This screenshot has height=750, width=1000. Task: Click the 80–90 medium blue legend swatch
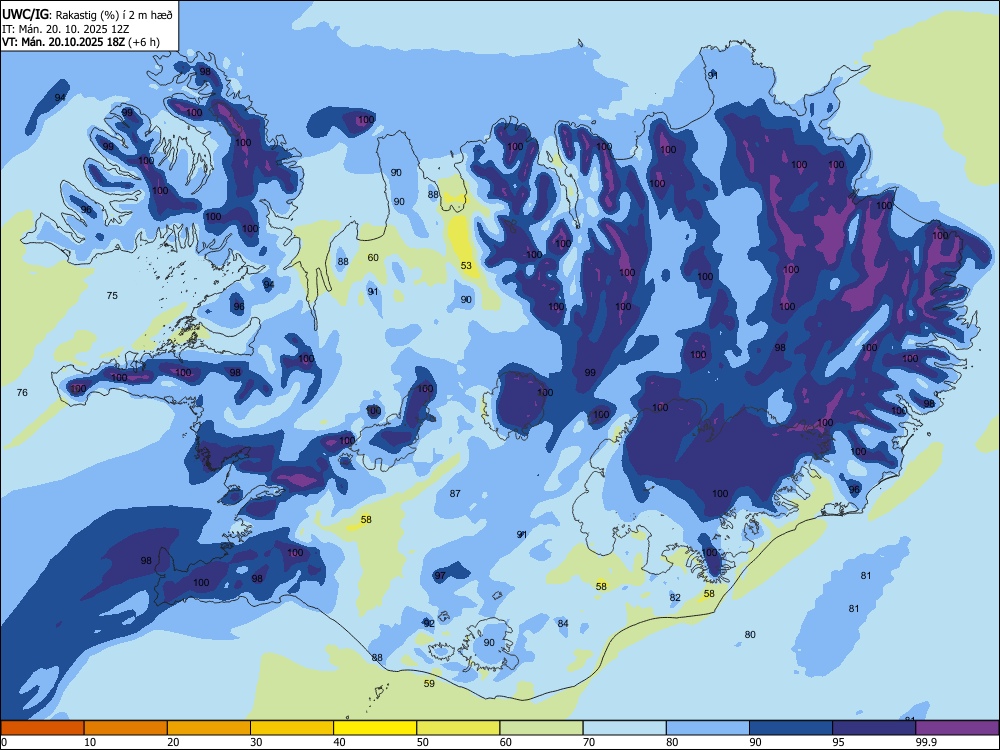pyautogui.click(x=708, y=728)
